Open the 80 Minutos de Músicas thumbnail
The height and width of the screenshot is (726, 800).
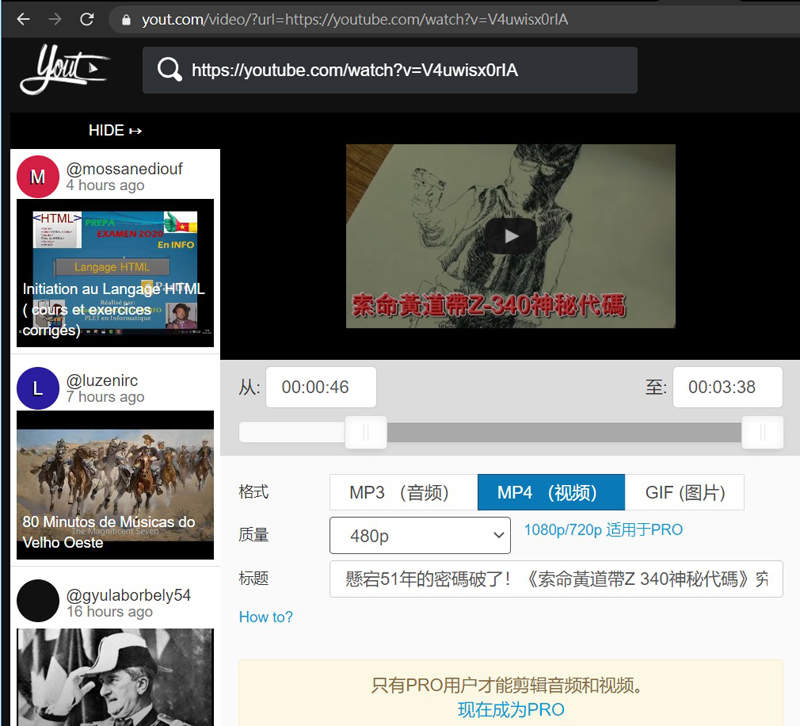[115, 485]
